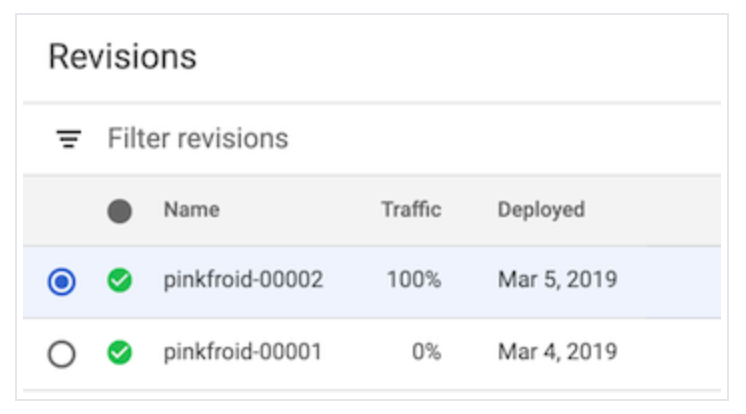Open revision pinkfroid-00001 name

coord(243,352)
